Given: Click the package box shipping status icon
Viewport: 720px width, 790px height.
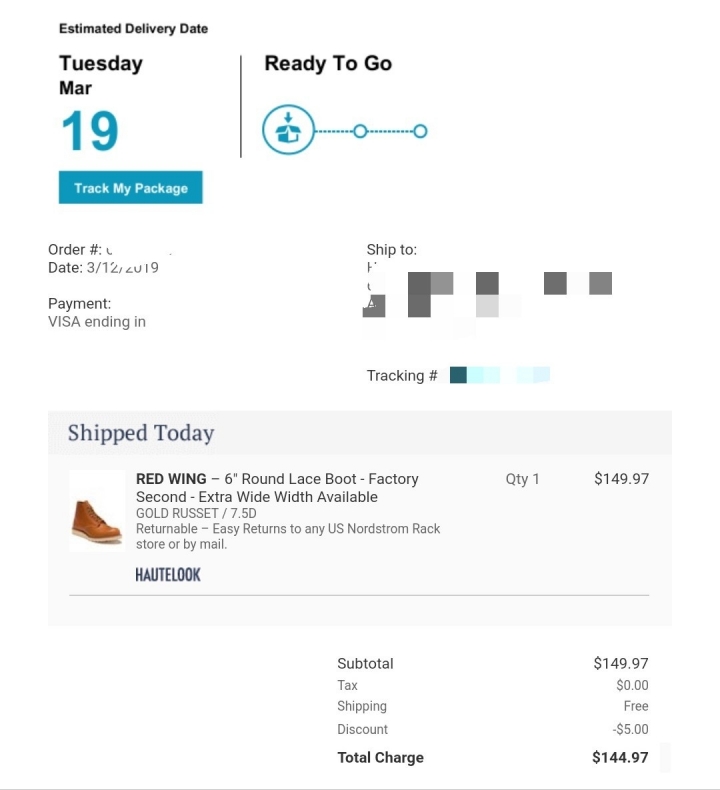Looking at the screenshot, I should 288,130.
